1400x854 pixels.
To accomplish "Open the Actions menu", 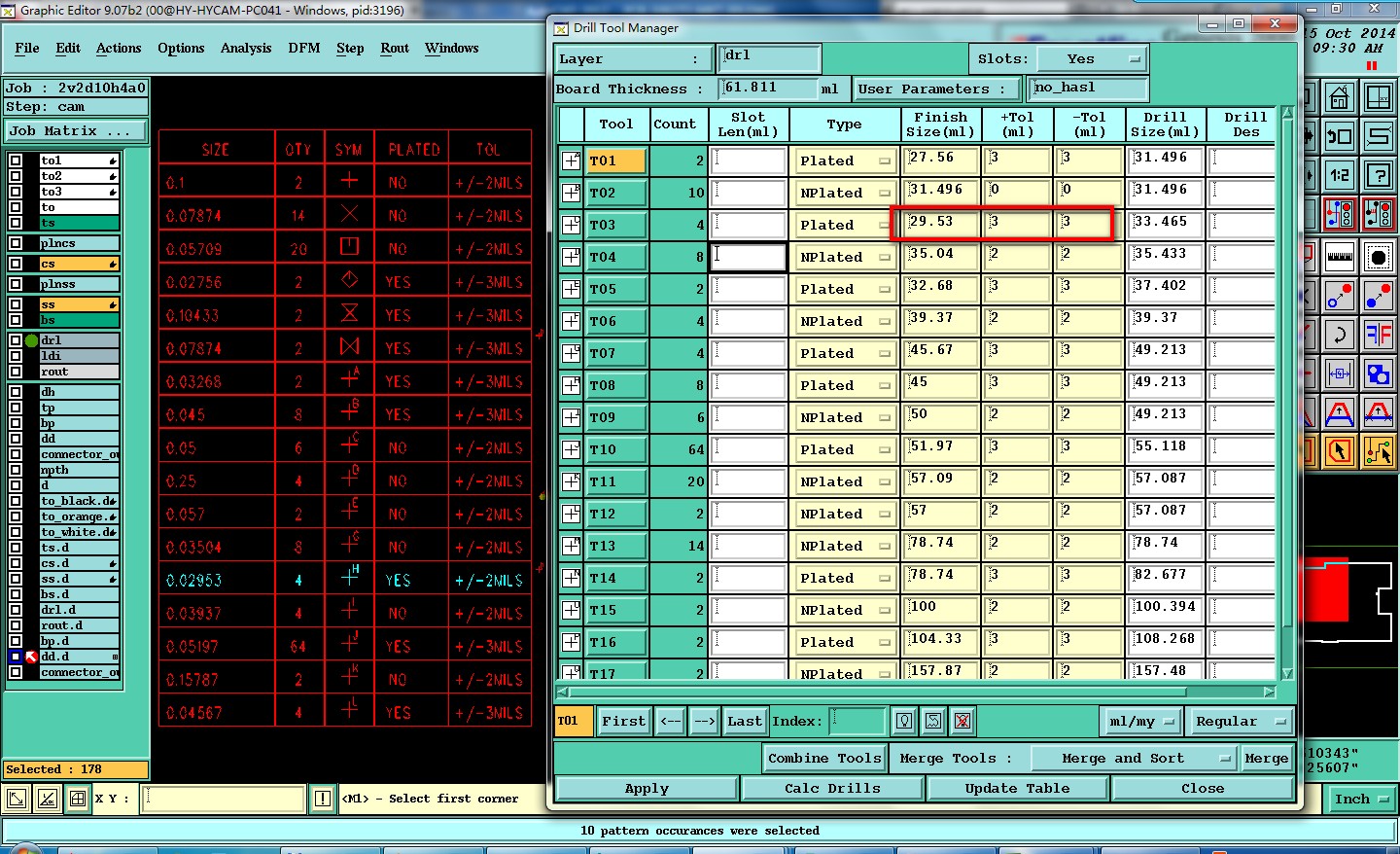I will click(119, 48).
